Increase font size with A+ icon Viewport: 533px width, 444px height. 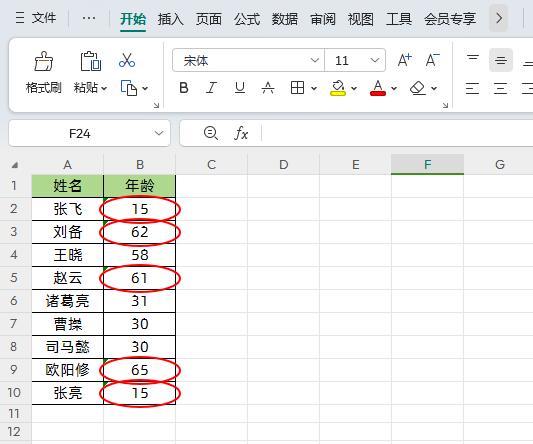point(405,60)
